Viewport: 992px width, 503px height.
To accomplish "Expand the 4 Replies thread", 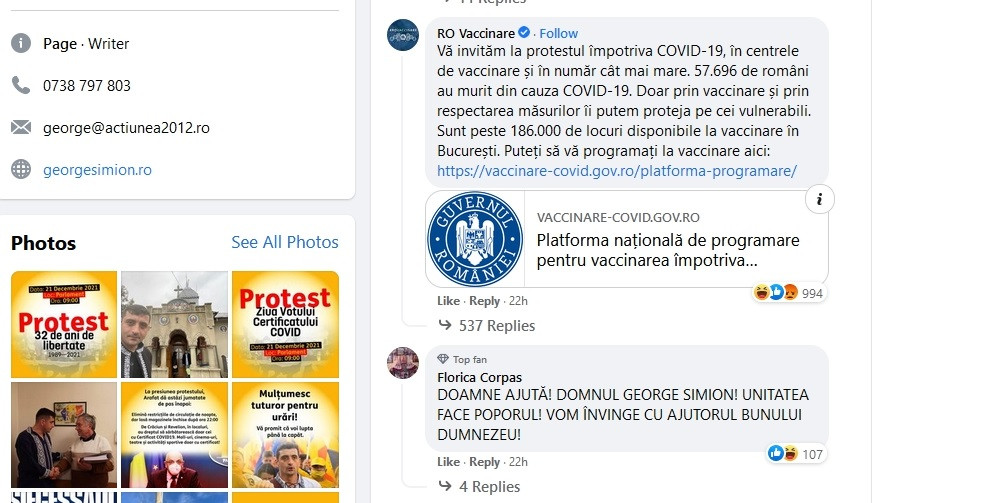I will pos(489,487).
